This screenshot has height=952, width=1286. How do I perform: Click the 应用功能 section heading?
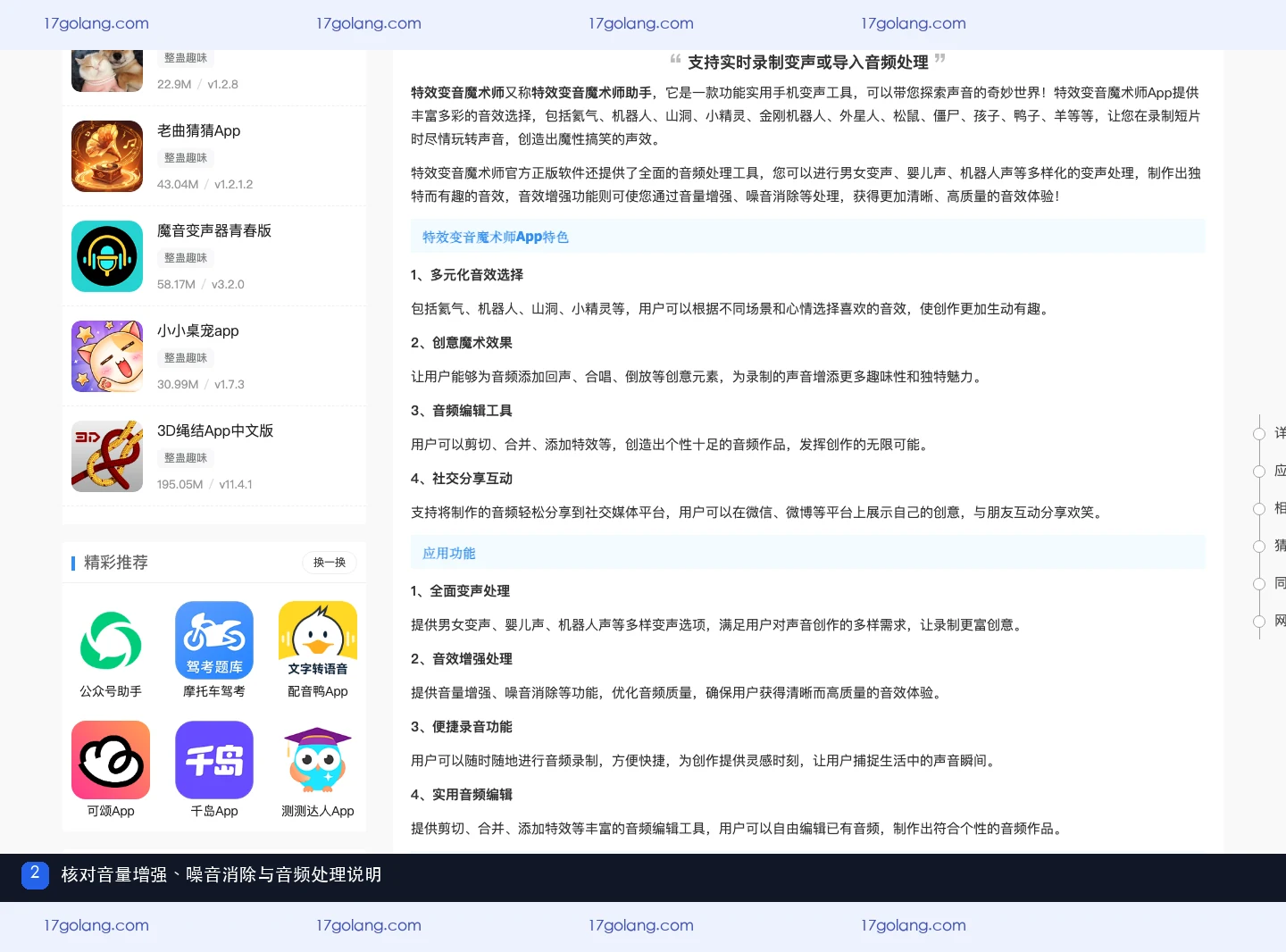[449, 553]
